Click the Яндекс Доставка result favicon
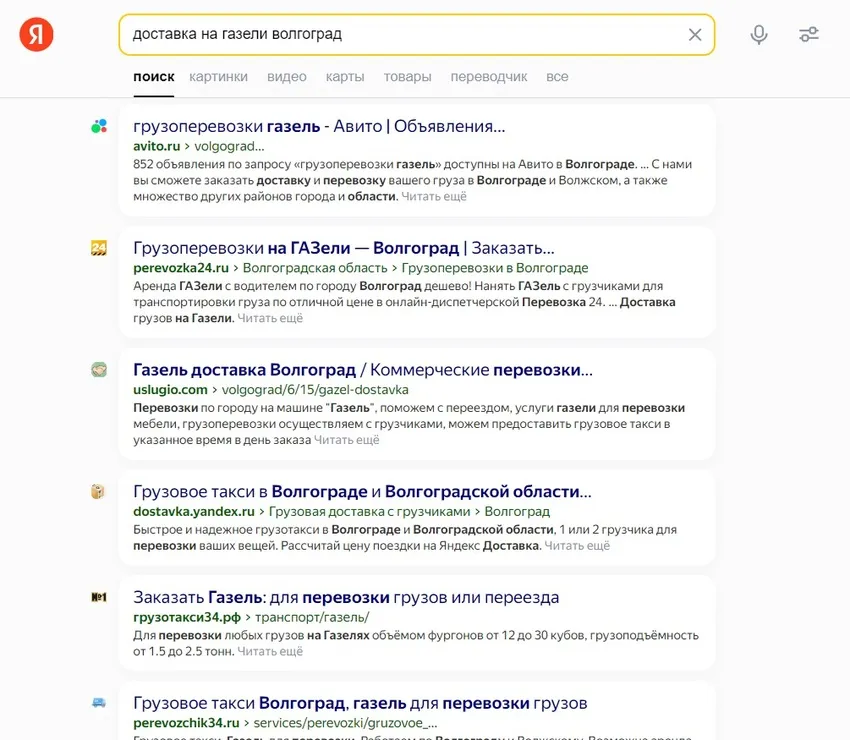 coord(99,491)
